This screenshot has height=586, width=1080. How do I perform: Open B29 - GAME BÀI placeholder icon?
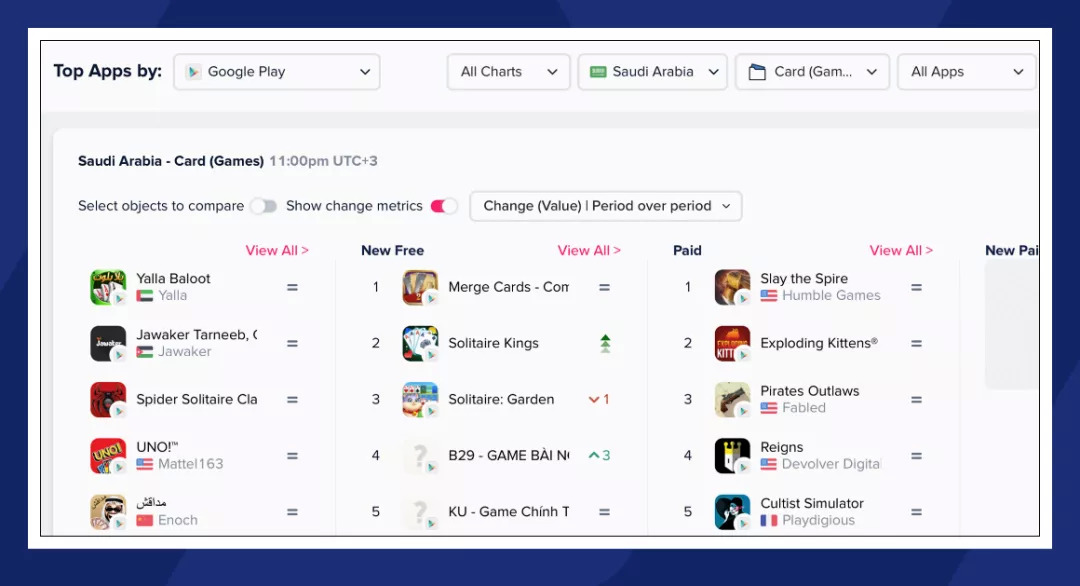point(420,456)
